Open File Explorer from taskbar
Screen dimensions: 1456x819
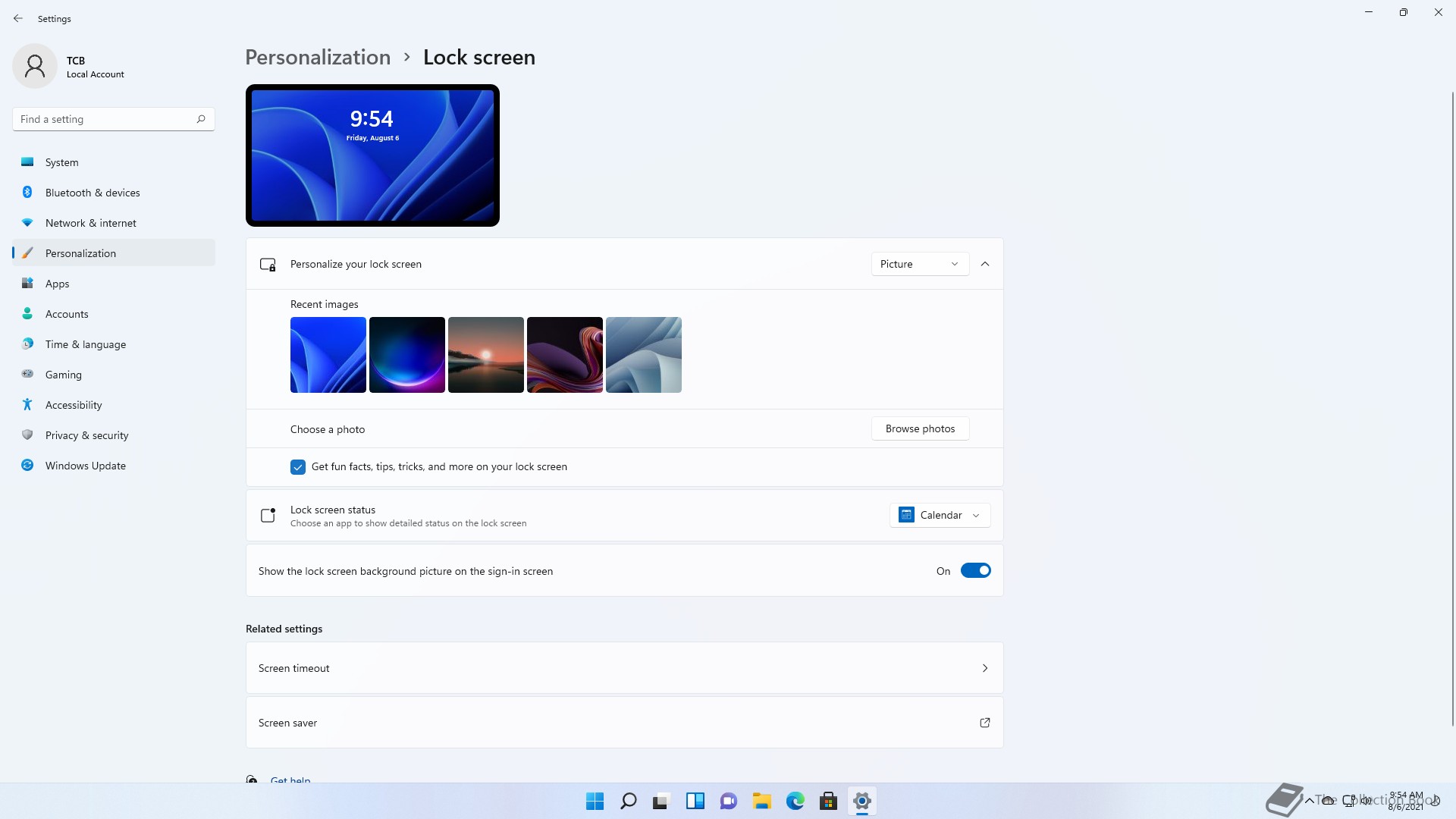click(x=761, y=801)
